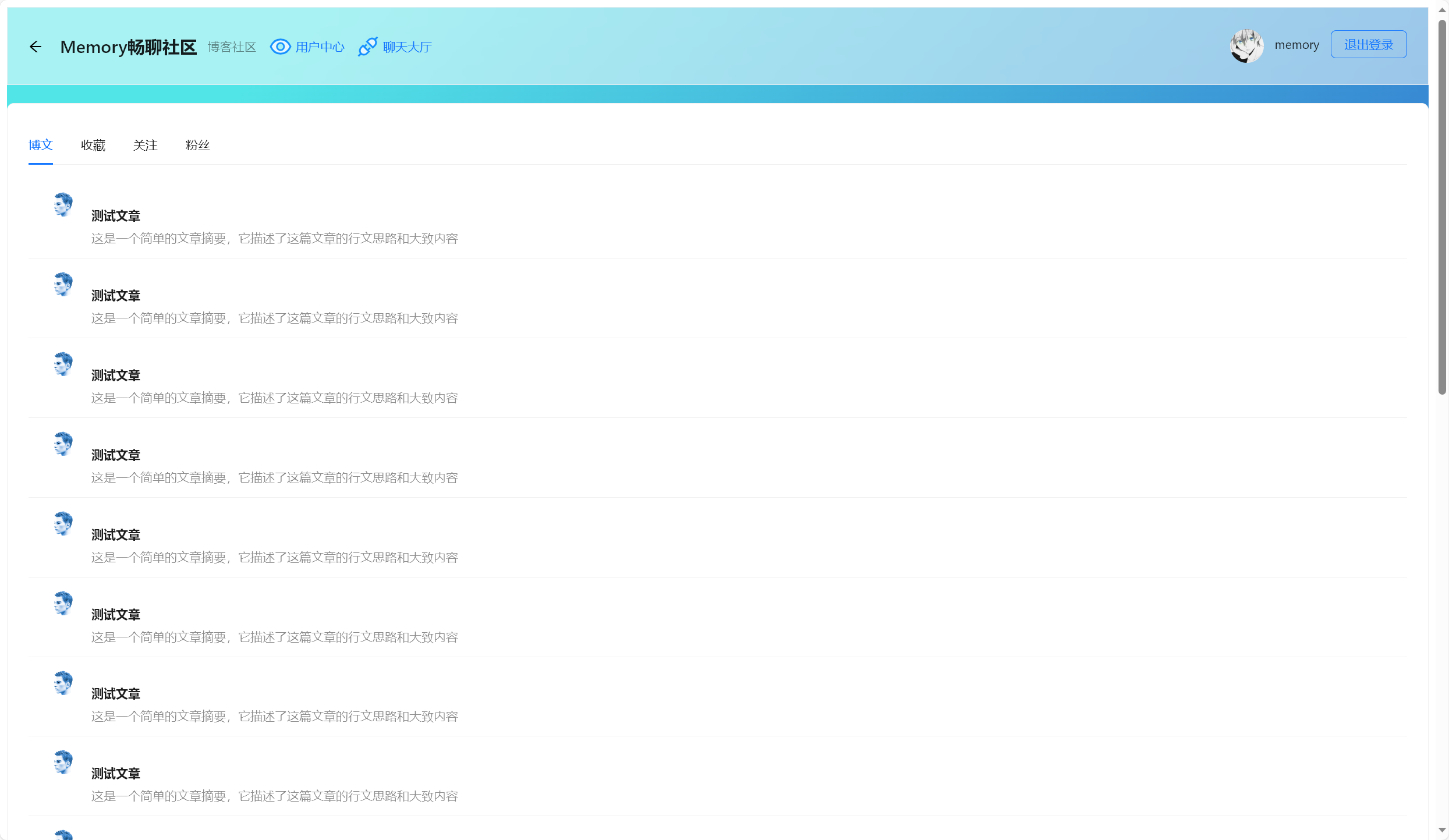Click the vertical scrollbar thumb
This screenshot has width=1449, height=840.
click(1441, 207)
